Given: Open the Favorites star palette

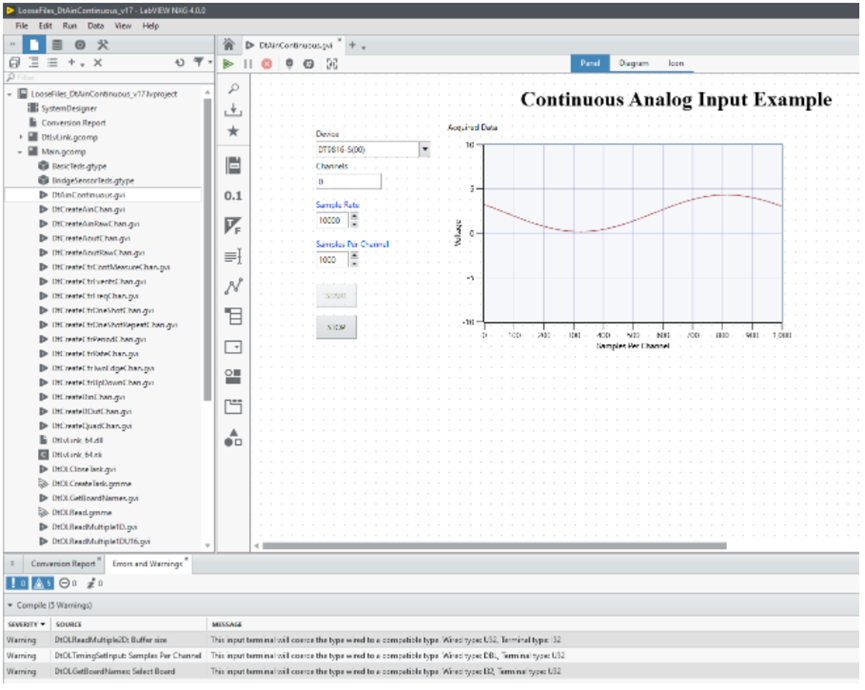Looking at the screenshot, I should pyautogui.click(x=234, y=131).
